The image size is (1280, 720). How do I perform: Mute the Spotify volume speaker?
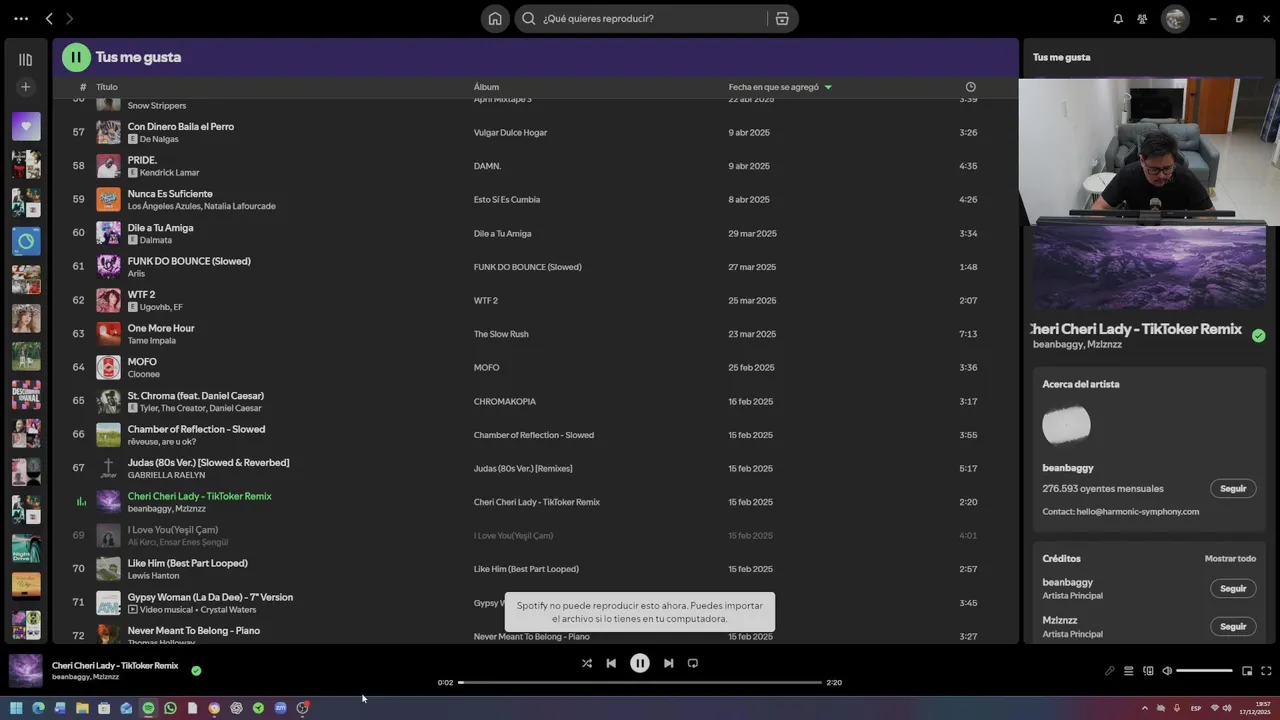coord(1167,671)
